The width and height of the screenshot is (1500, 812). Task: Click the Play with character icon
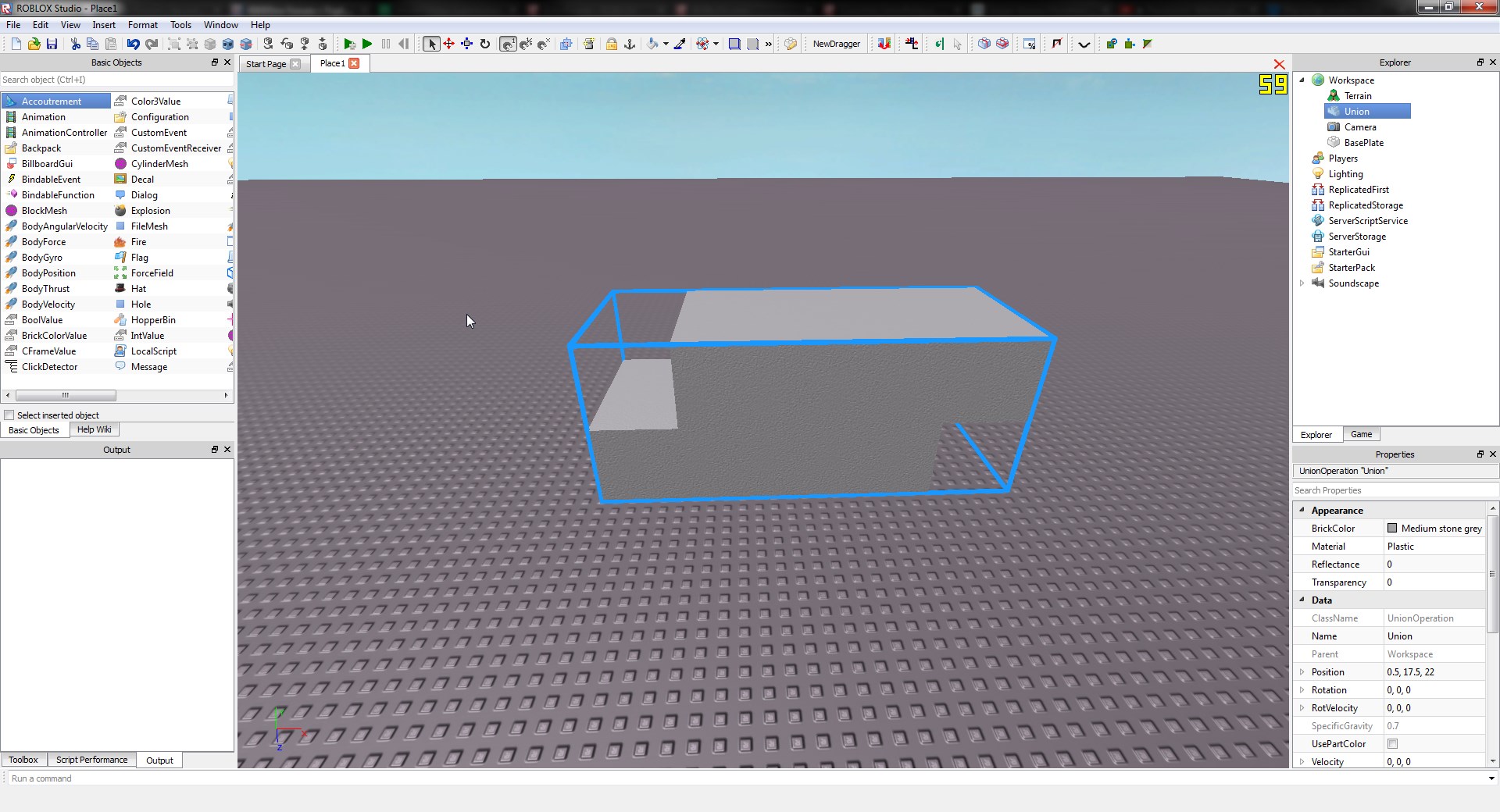pyautogui.click(x=349, y=44)
